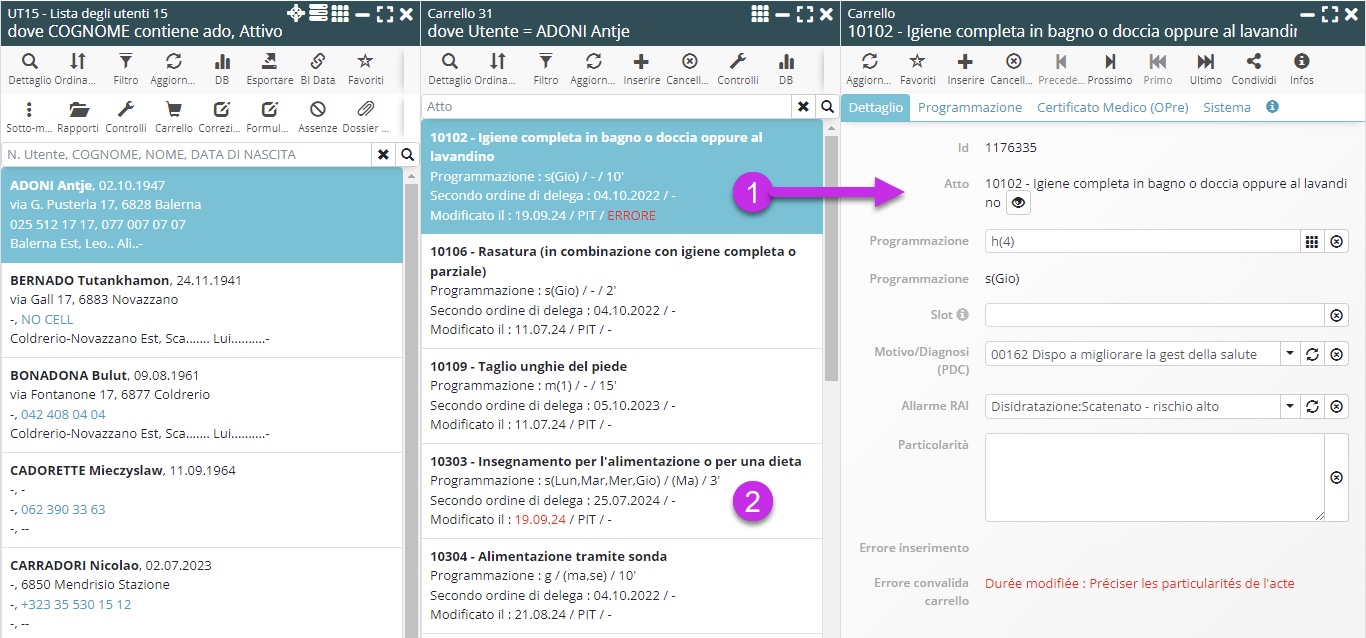The width and height of the screenshot is (1366, 638).
Task: Click the Esportare icon in users toolbar
Action: (x=270, y=62)
